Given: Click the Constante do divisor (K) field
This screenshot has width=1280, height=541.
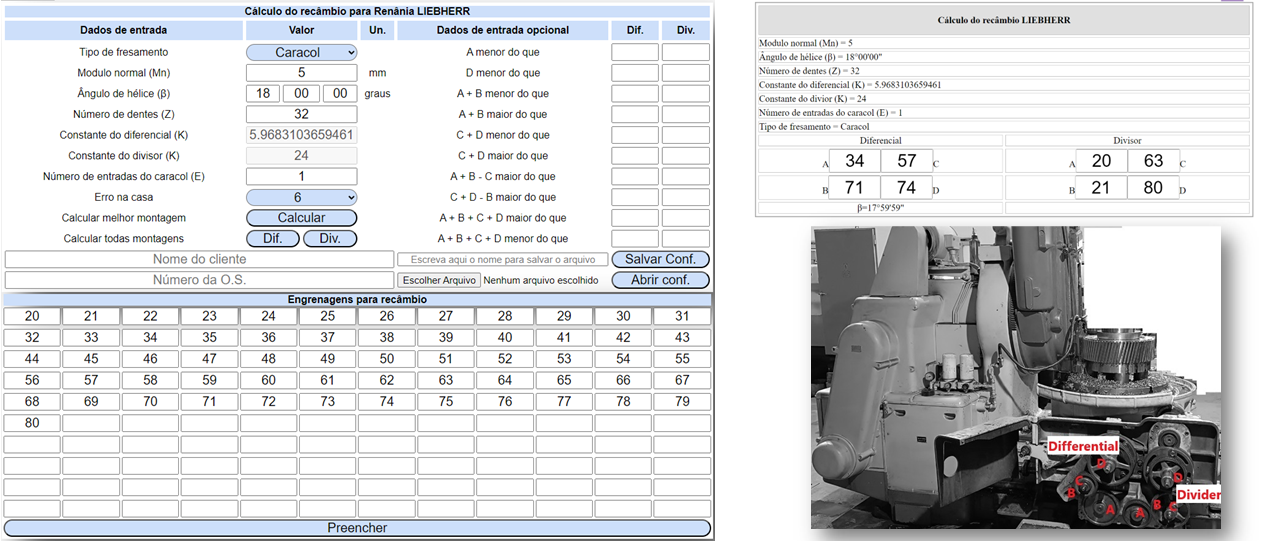Looking at the screenshot, I should (x=301, y=156).
